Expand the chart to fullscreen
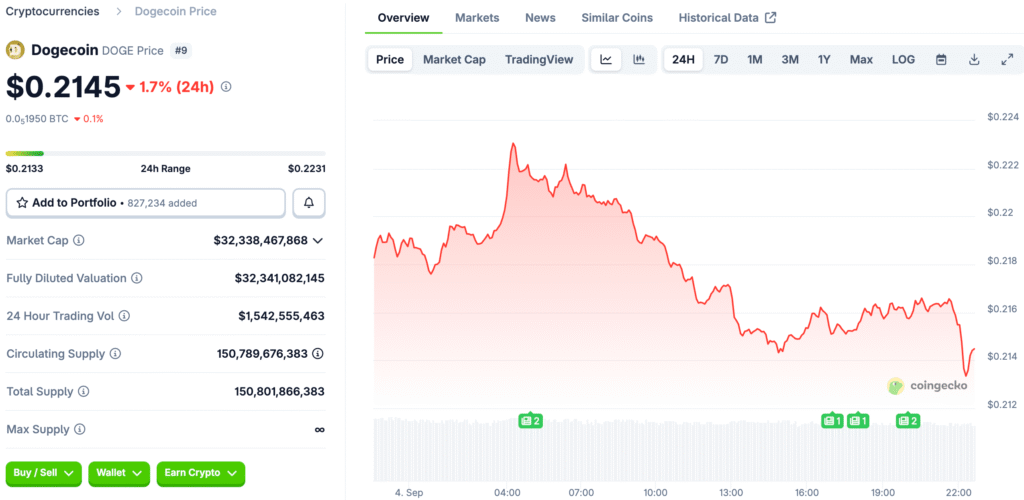The image size is (1024, 500). coord(1006,59)
